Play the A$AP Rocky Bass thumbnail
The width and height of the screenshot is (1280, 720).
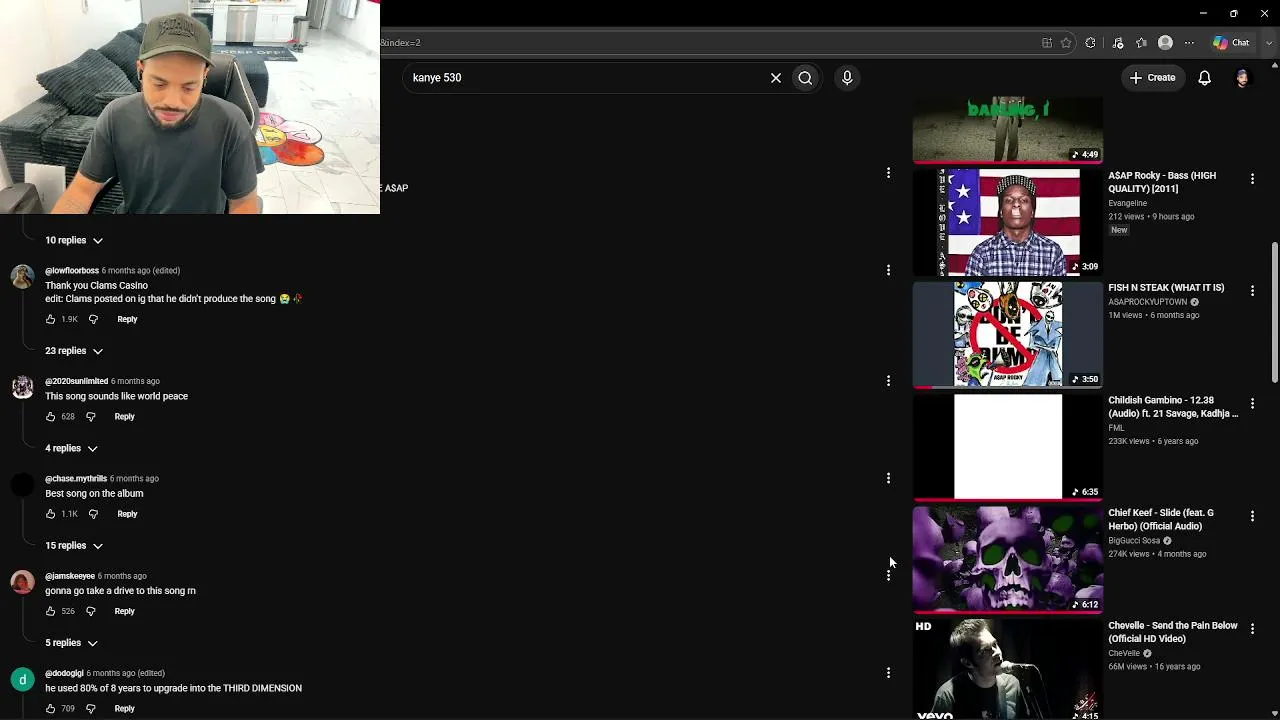(1008, 221)
